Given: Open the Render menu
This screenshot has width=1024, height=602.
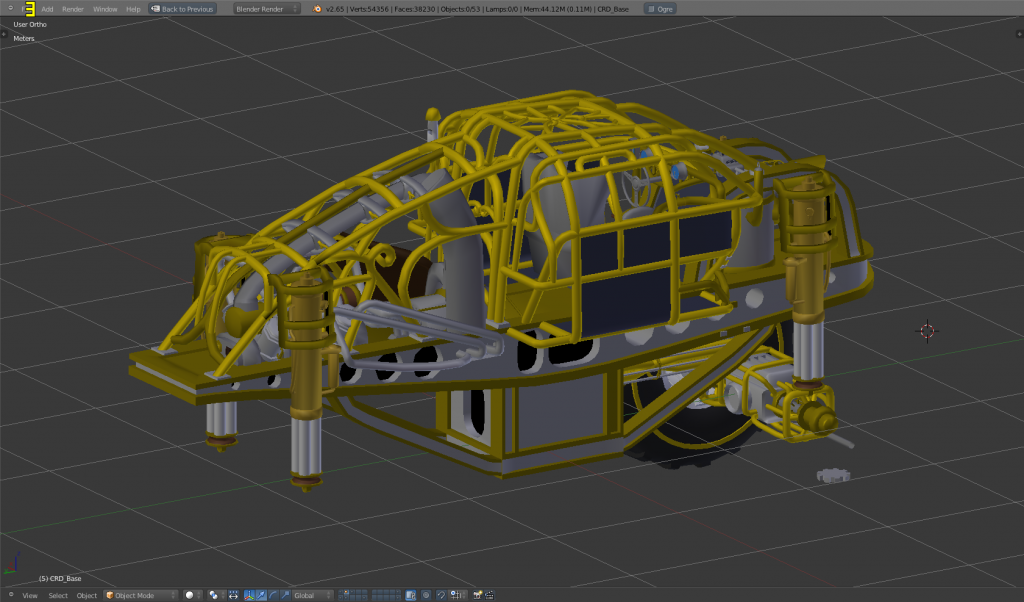Looking at the screenshot, I should (72, 9).
